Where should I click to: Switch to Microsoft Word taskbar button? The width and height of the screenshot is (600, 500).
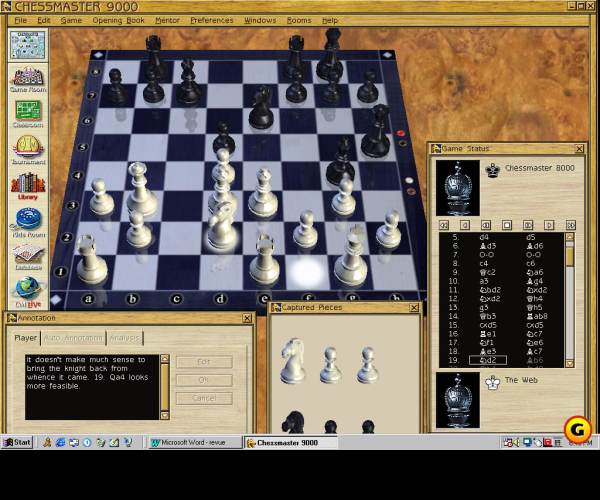pos(195,443)
